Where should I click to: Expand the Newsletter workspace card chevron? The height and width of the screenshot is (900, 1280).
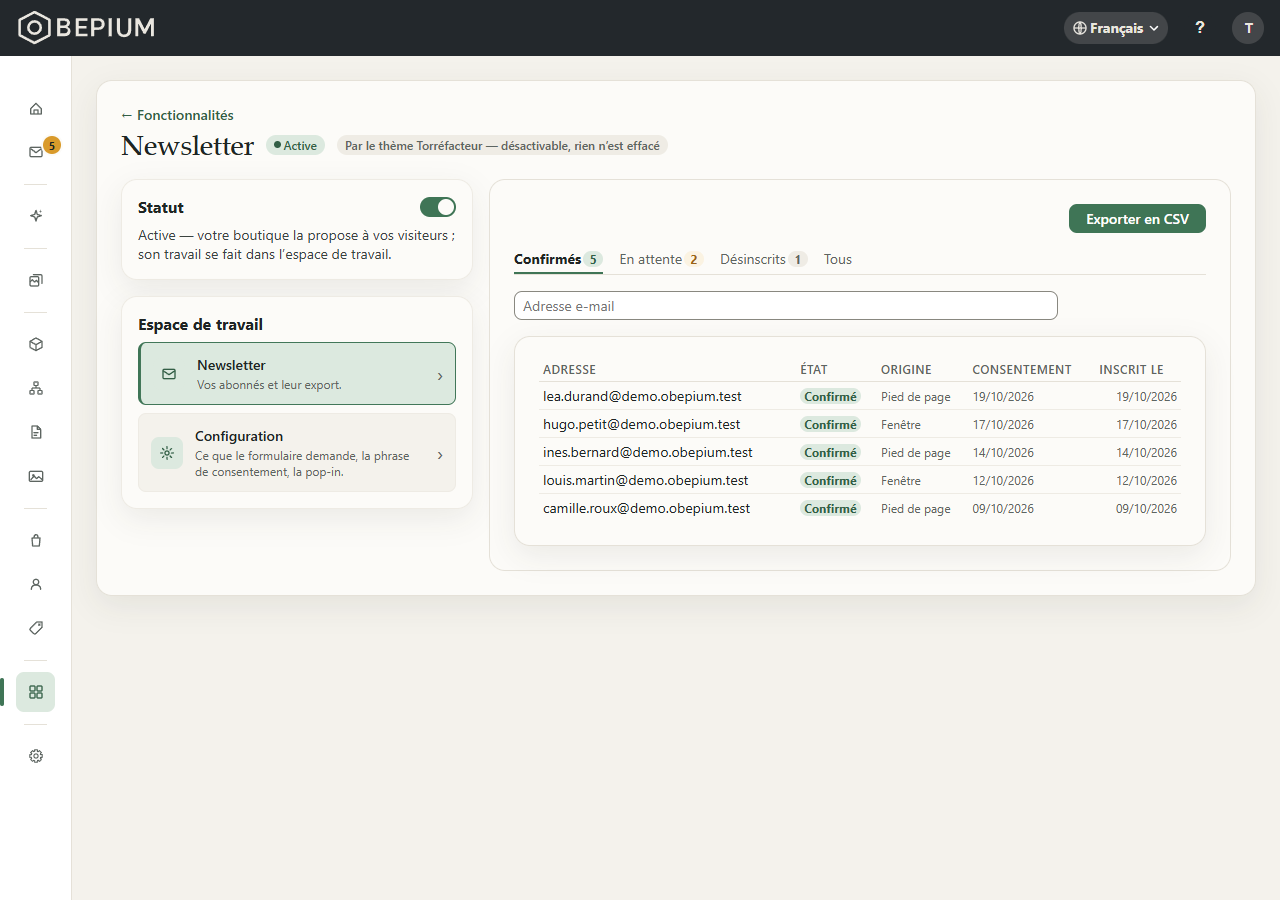pos(440,376)
